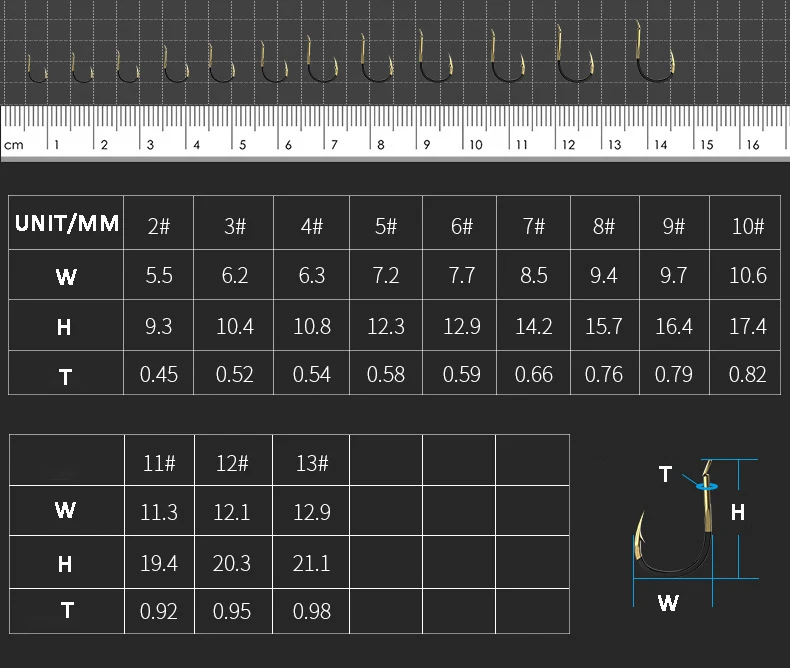The height and width of the screenshot is (668, 790).
Task: Select the 10# size column header
Action: (748, 226)
